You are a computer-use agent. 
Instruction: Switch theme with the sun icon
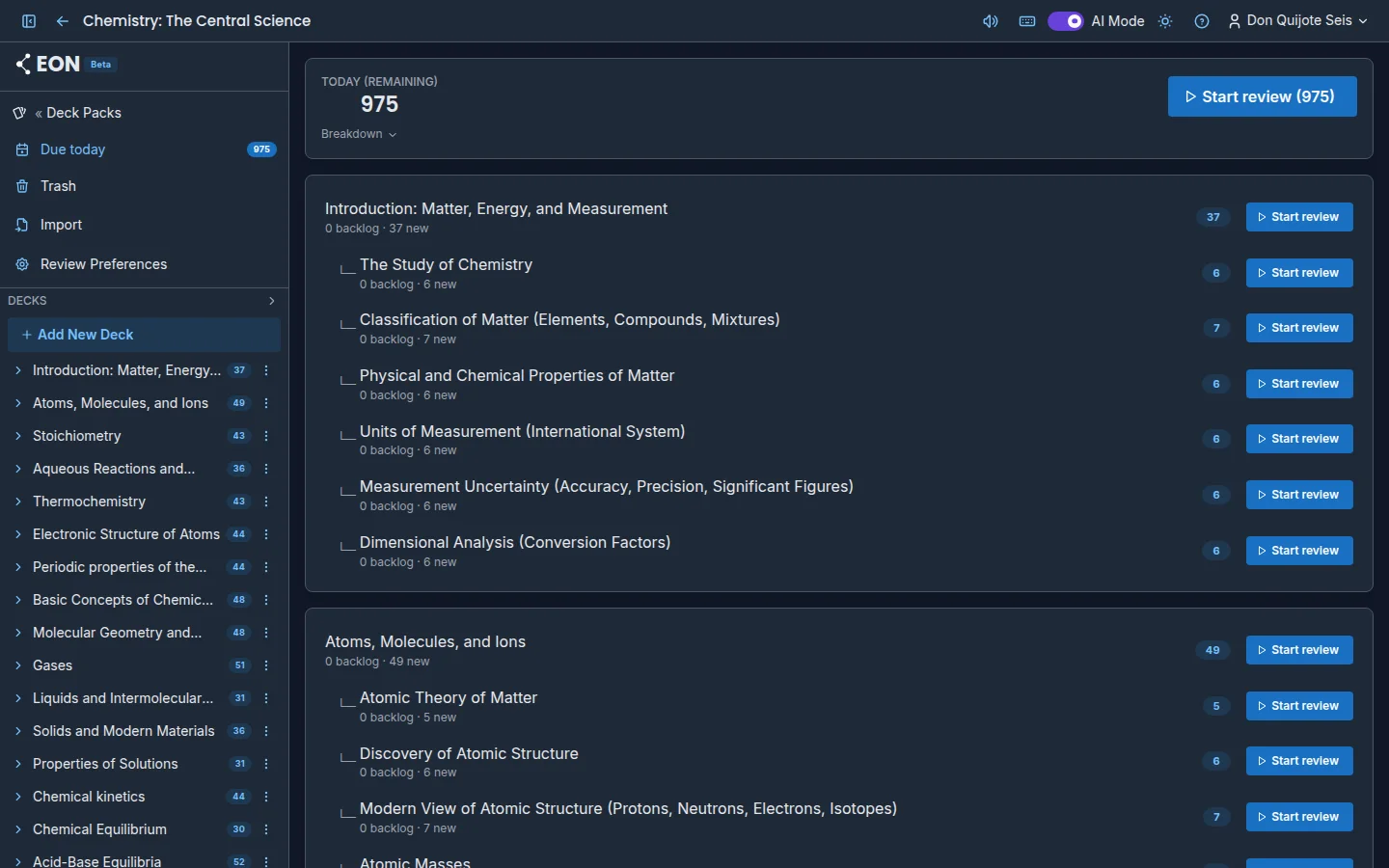point(1165,21)
